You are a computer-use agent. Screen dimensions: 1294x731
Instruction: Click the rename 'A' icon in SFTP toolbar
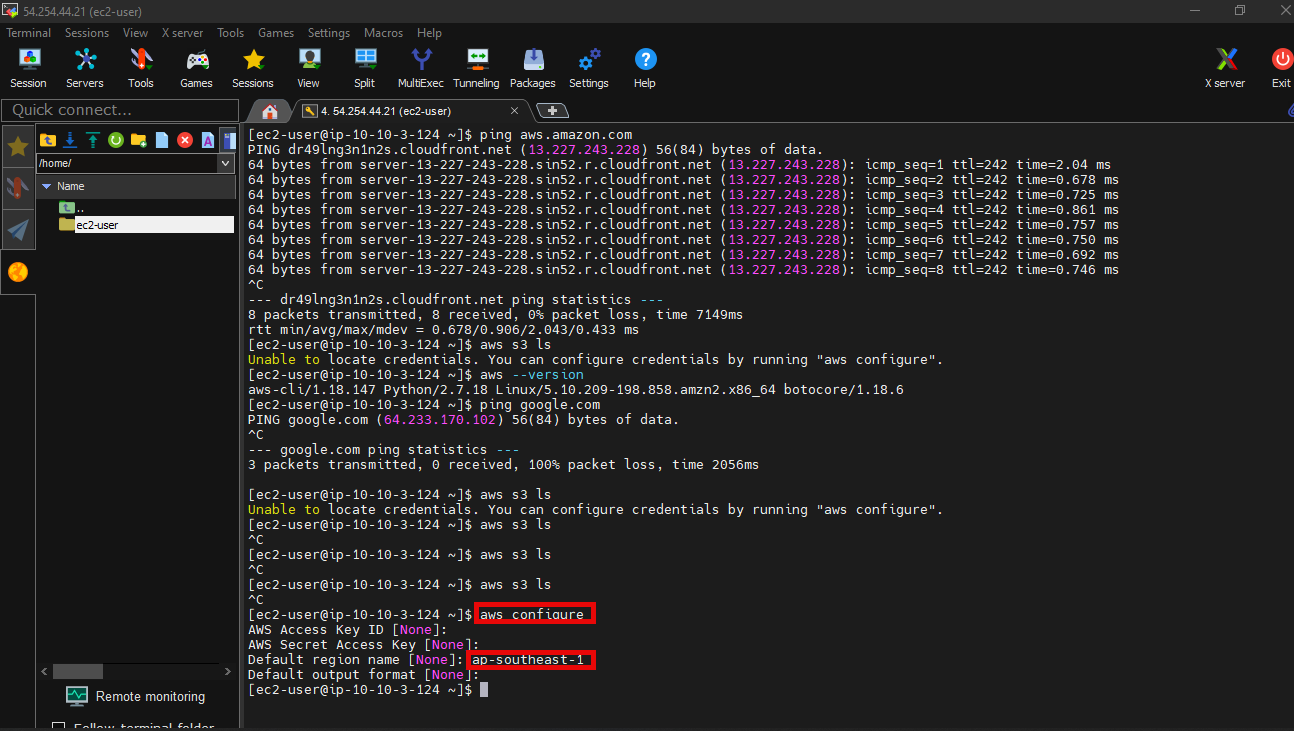[x=208, y=140]
